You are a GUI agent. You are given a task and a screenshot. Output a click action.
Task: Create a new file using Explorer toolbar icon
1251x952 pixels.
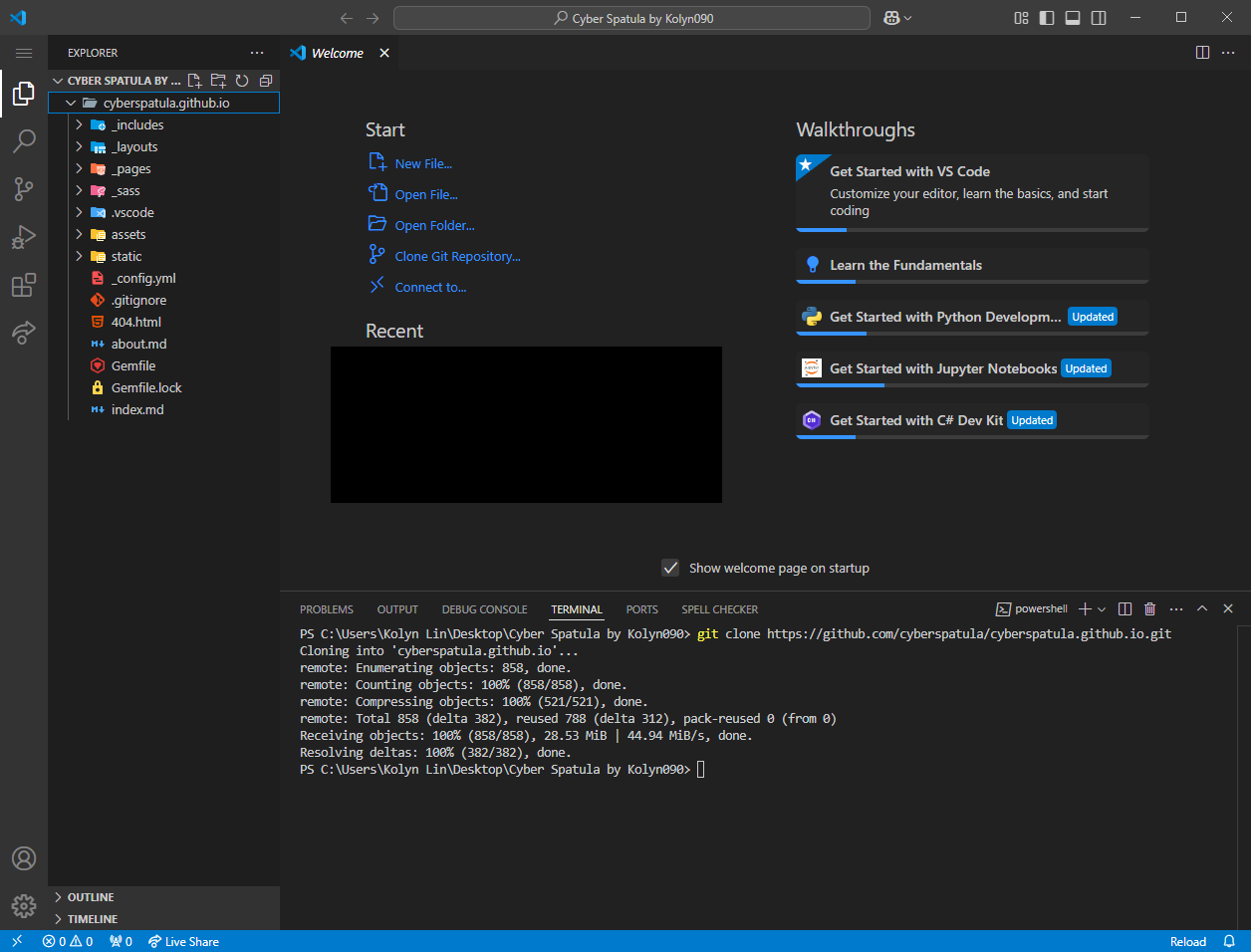pyautogui.click(x=194, y=81)
